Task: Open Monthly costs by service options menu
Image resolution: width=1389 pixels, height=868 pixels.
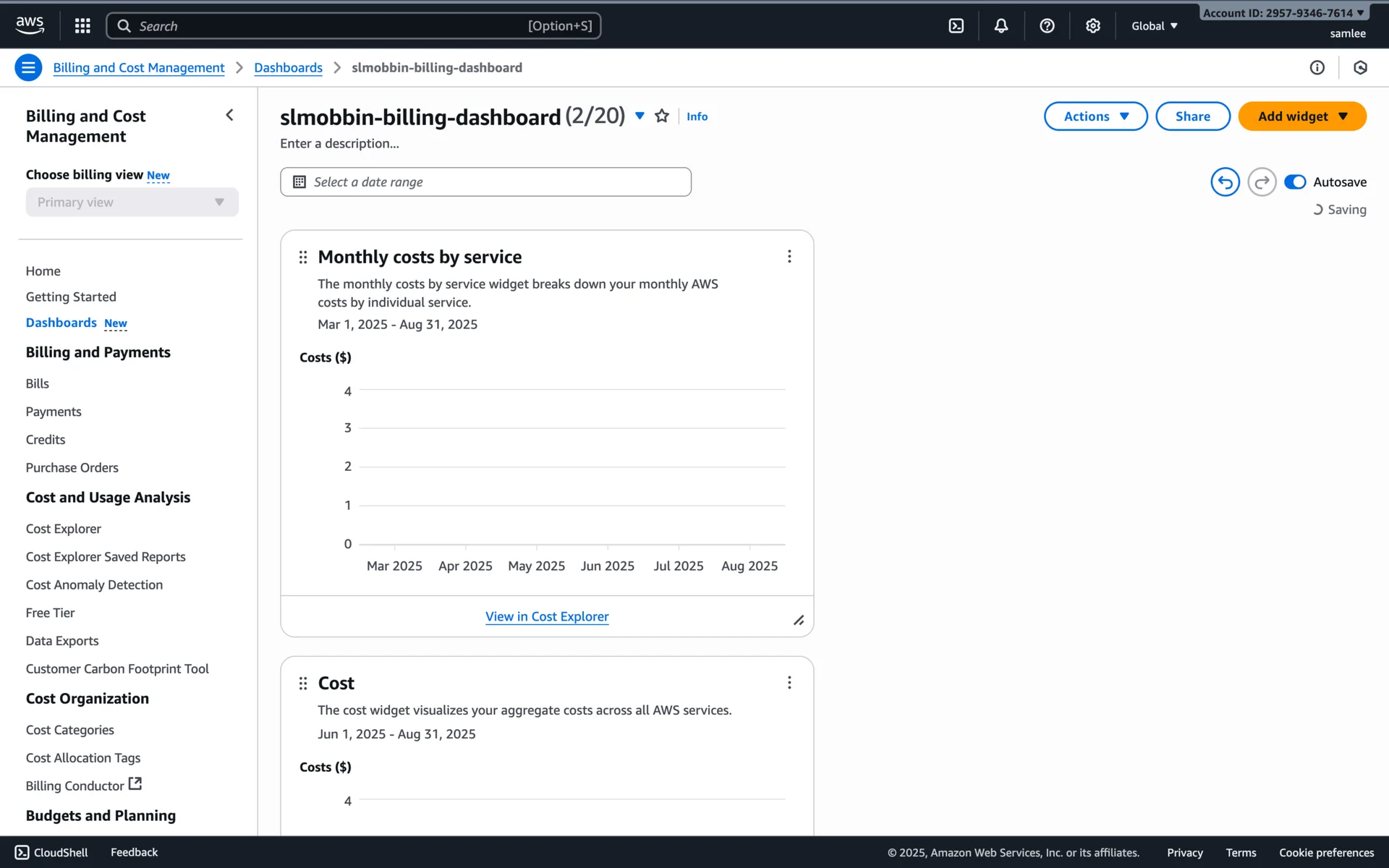Action: pos(789,257)
